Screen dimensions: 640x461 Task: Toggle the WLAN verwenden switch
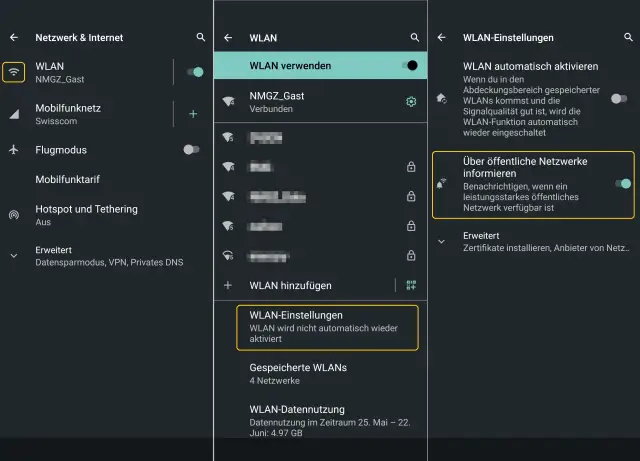pyautogui.click(x=408, y=66)
